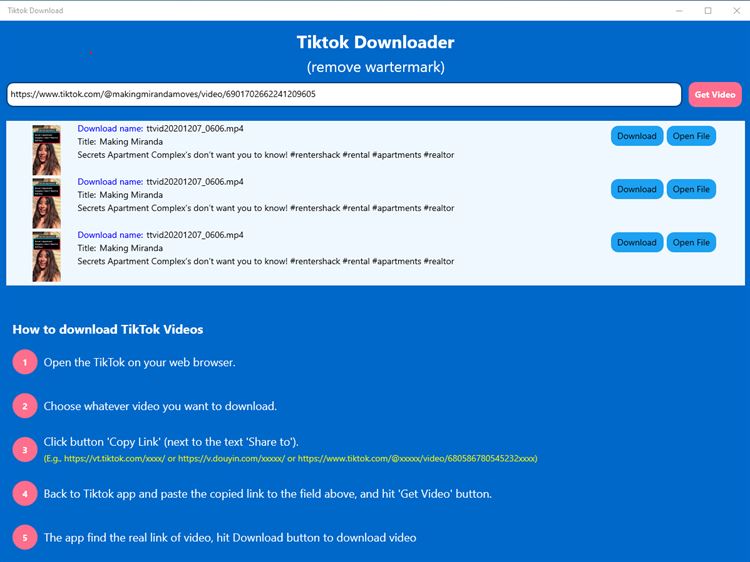Click second row's 'Title: Making Miranda' text
The height and width of the screenshot is (562, 750).
click(120, 195)
